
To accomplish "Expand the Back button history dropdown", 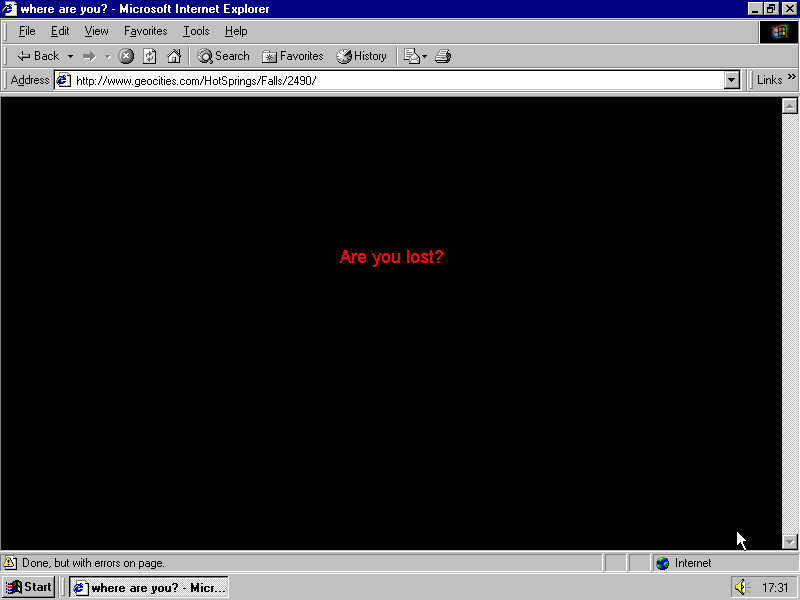I will [70, 56].
